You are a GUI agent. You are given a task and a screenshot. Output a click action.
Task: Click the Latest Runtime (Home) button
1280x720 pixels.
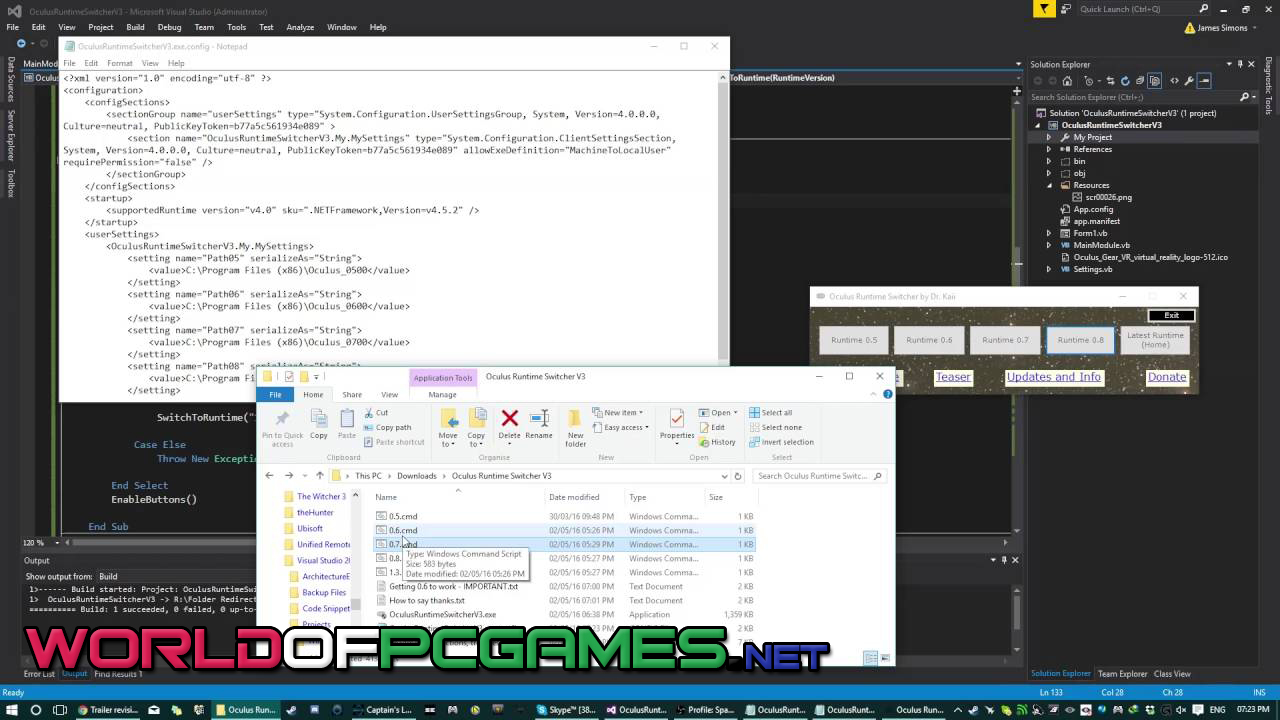1155,340
